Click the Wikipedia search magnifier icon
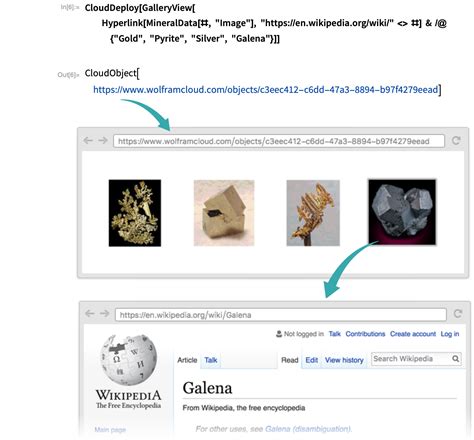 click(x=456, y=359)
